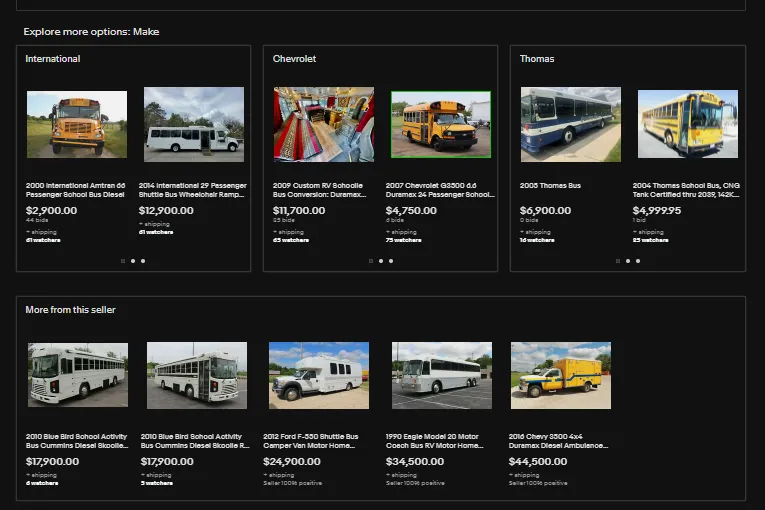Open the 2016 Chevy 3500 ambulance photo
Screen dimensions: 765x510
tap(561, 375)
